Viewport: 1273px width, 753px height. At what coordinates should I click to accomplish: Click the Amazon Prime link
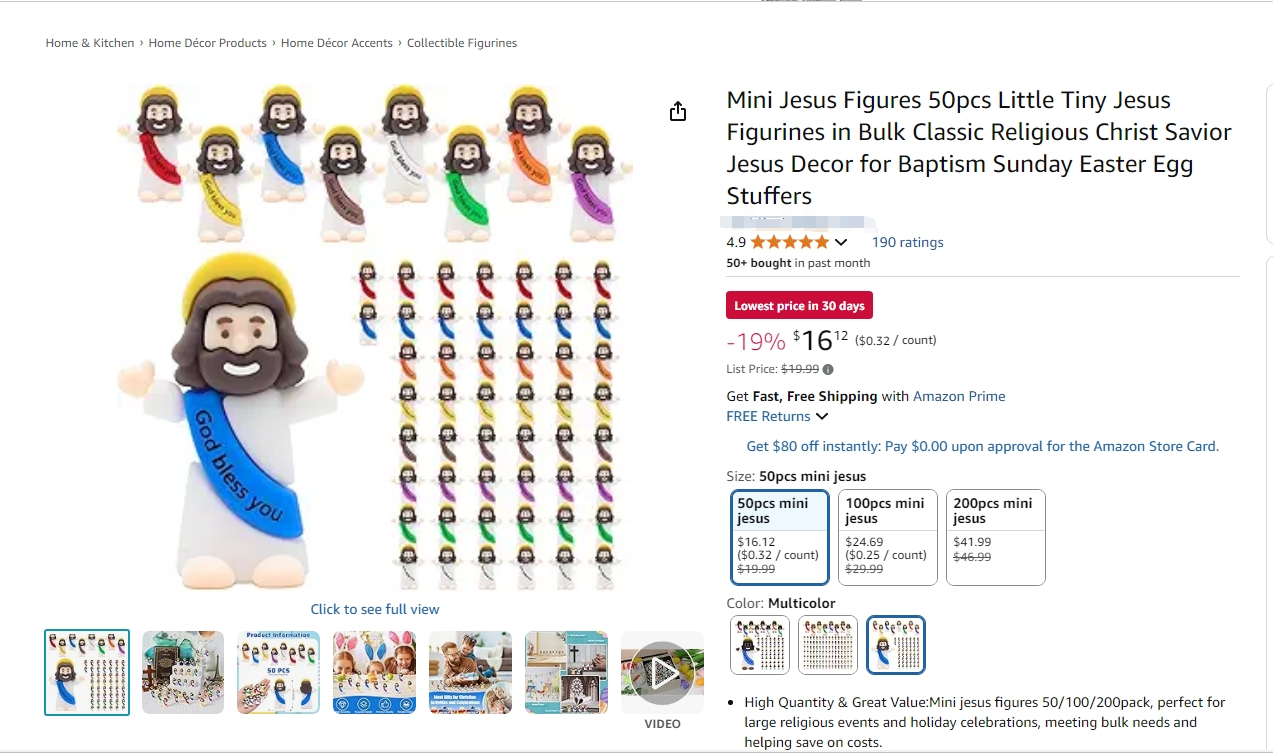coord(959,396)
